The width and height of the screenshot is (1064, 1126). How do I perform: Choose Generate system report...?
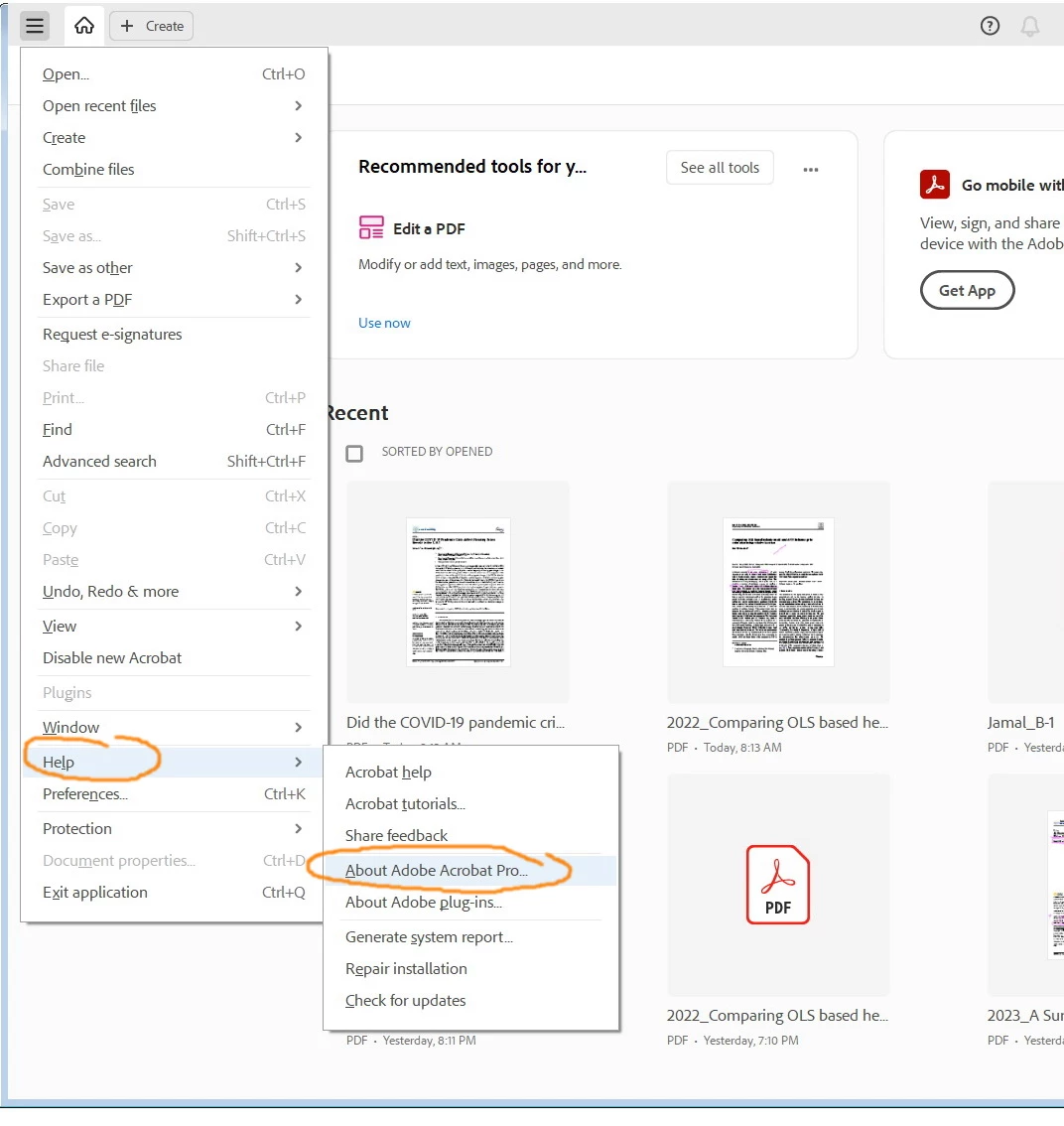471,937
